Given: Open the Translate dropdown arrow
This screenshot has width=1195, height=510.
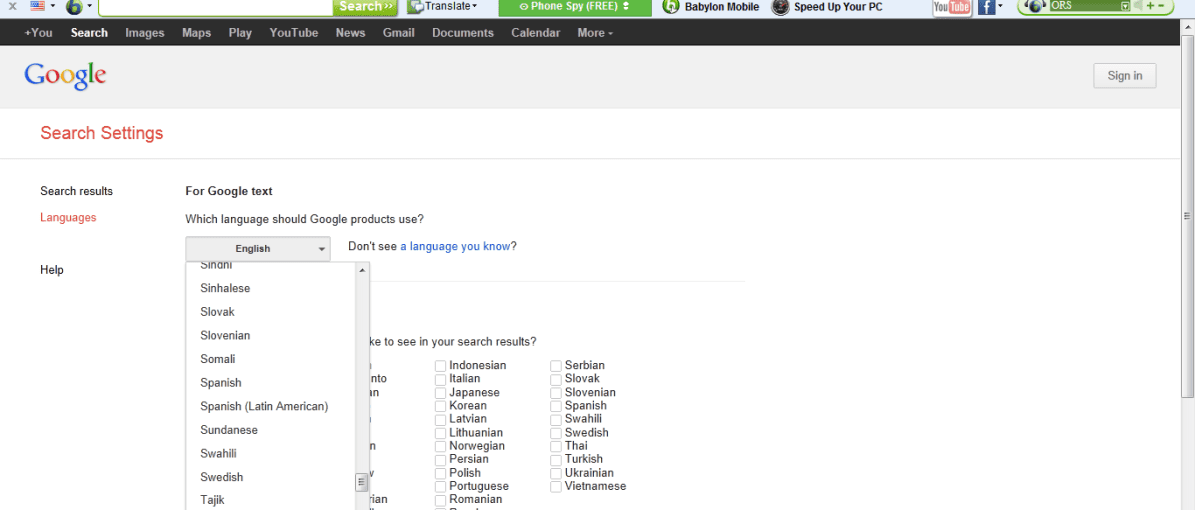Looking at the screenshot, I should pos(475,6).
